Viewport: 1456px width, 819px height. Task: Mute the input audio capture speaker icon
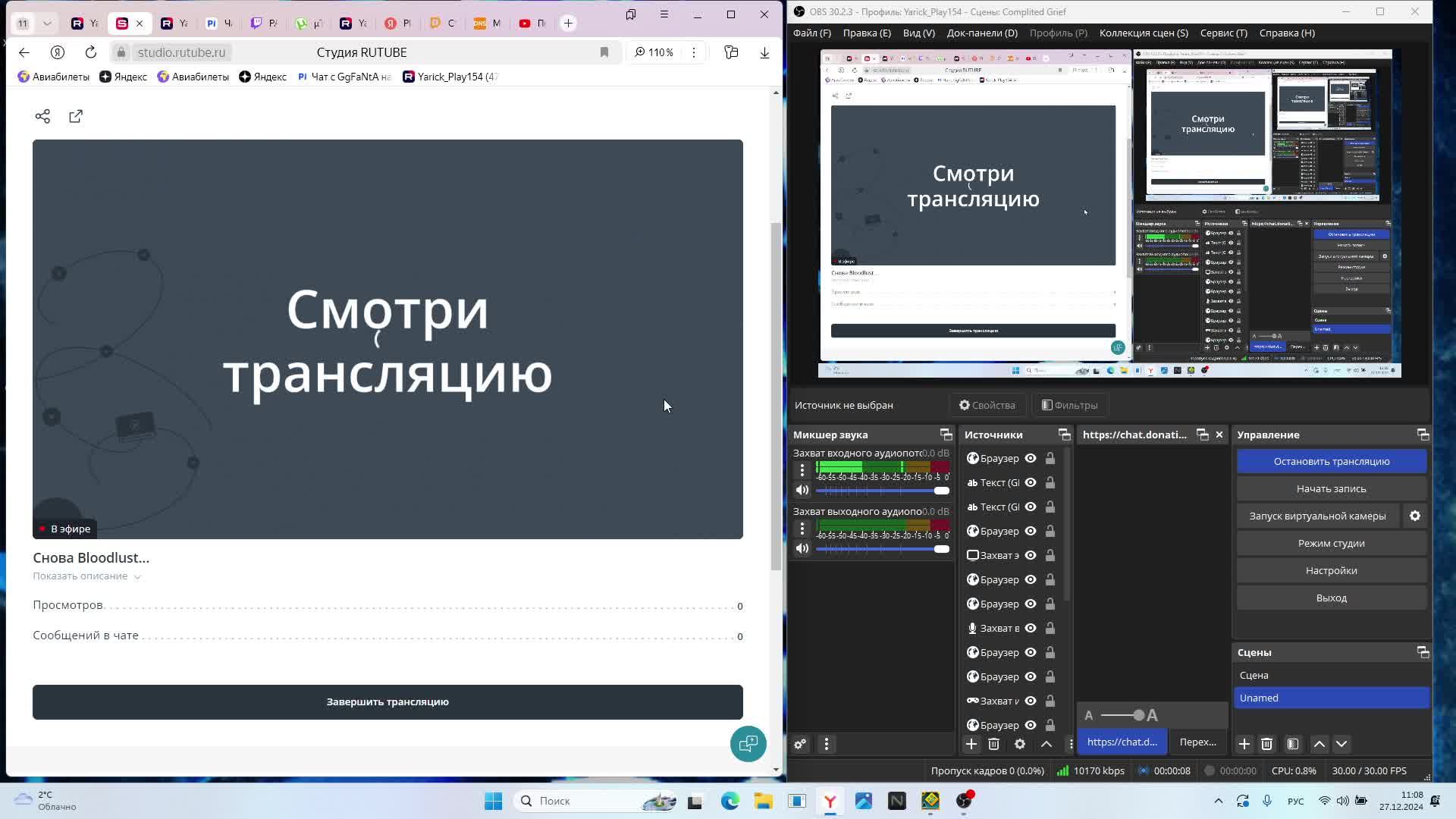pos(802,490)
